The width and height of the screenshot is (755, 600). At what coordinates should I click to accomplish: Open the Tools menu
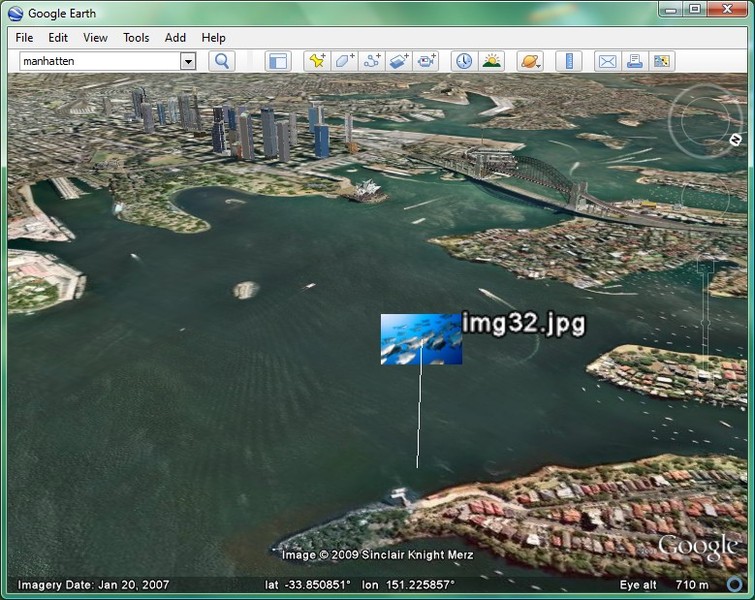pyautogui.click(x=136, y=38)
